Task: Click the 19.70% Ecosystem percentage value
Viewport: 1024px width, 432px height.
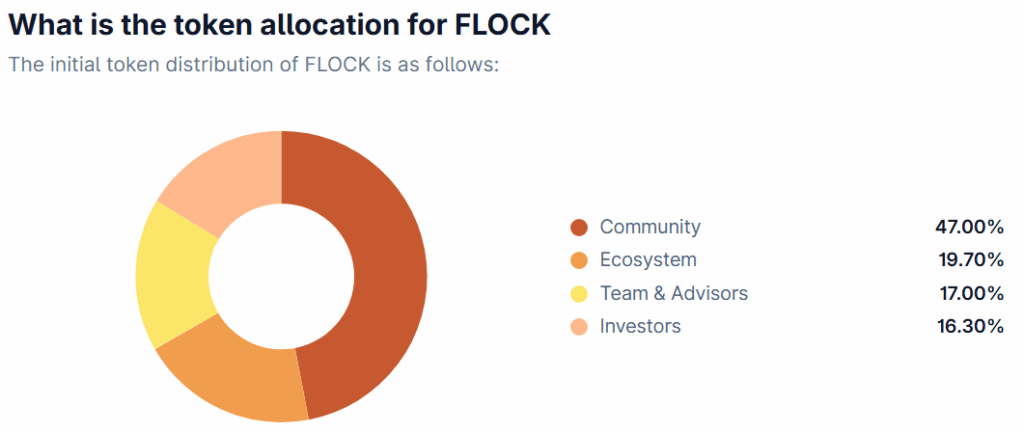Action: click(x=970, y=260)
